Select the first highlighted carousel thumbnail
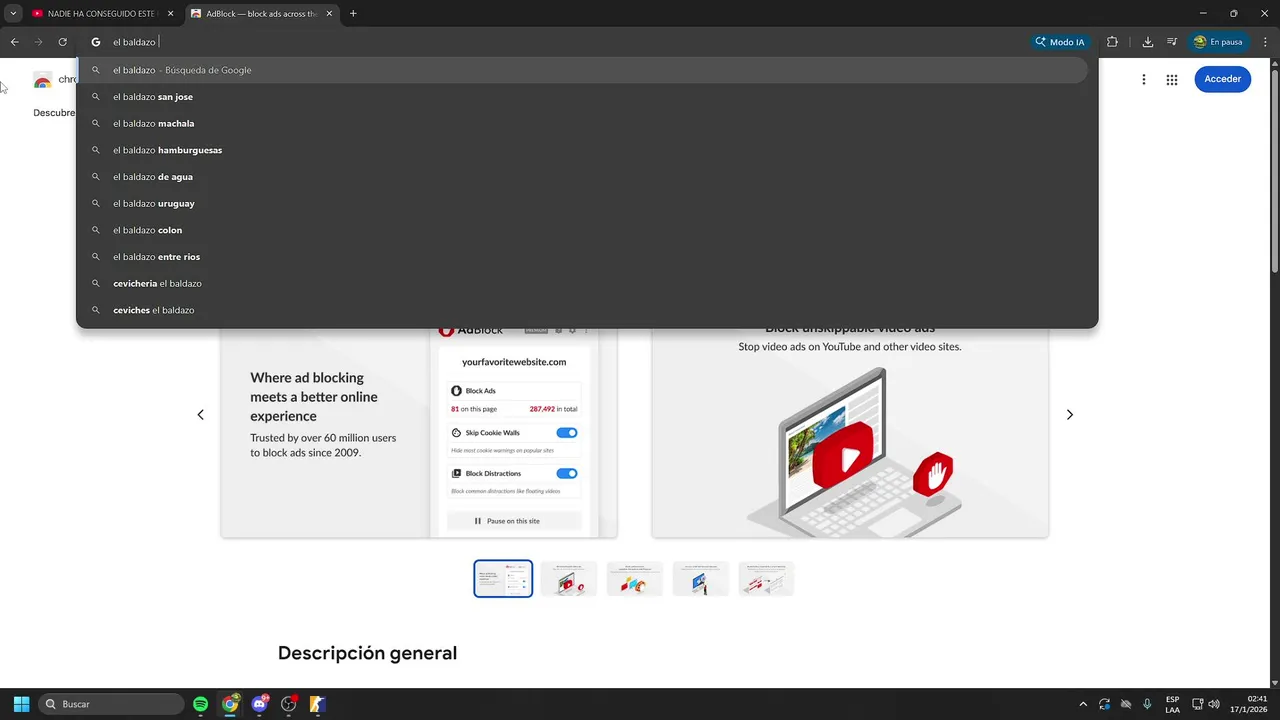 (x=503, y=579)
